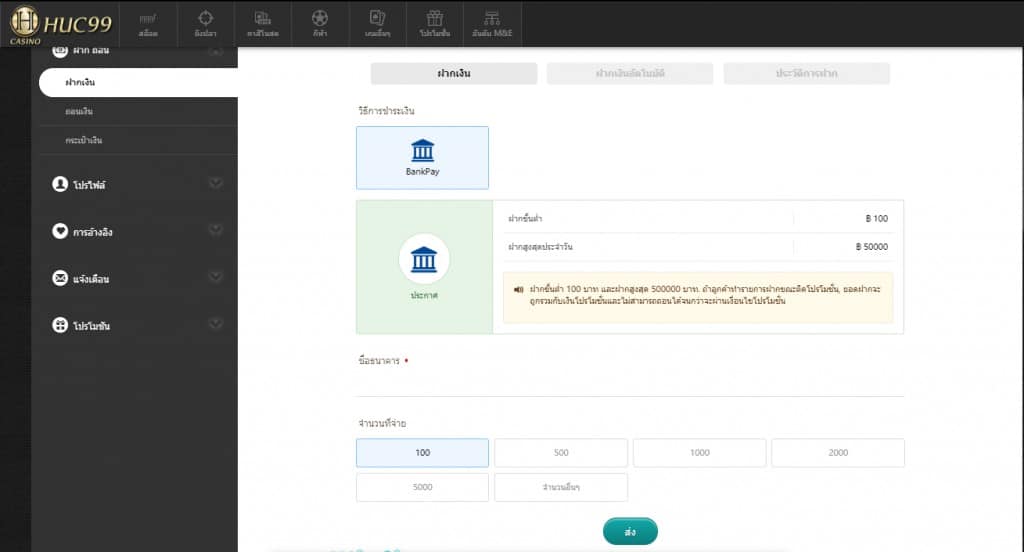The image size is (1024, 552).
Task: Open the fish shooting (ยิงปลา) crosshair icon
Action: tap(205, 18)
